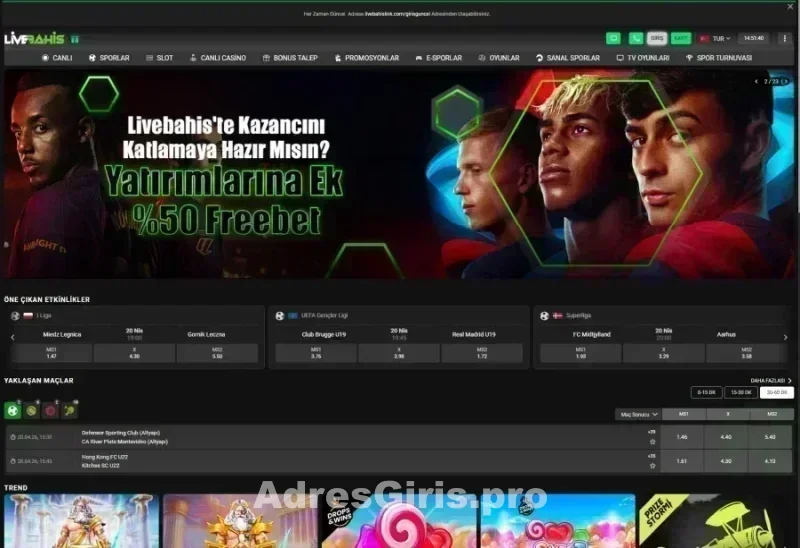The image size is (800, 548).
Task: Open the SPOR TURNUVASI menu
Action: (x=719, y=58)
